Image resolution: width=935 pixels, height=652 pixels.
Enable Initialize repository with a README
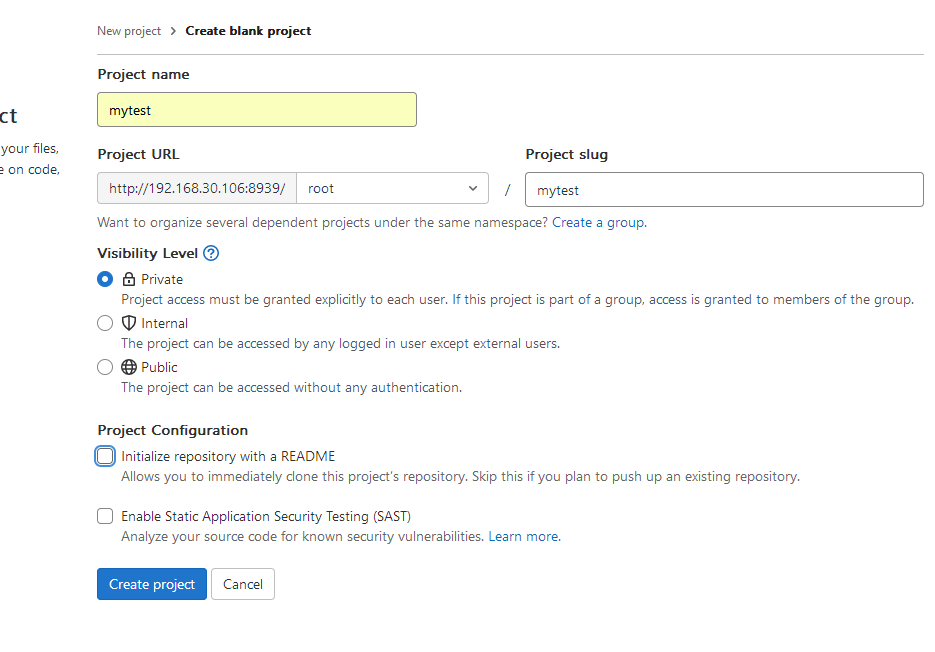tap(105, 456)
